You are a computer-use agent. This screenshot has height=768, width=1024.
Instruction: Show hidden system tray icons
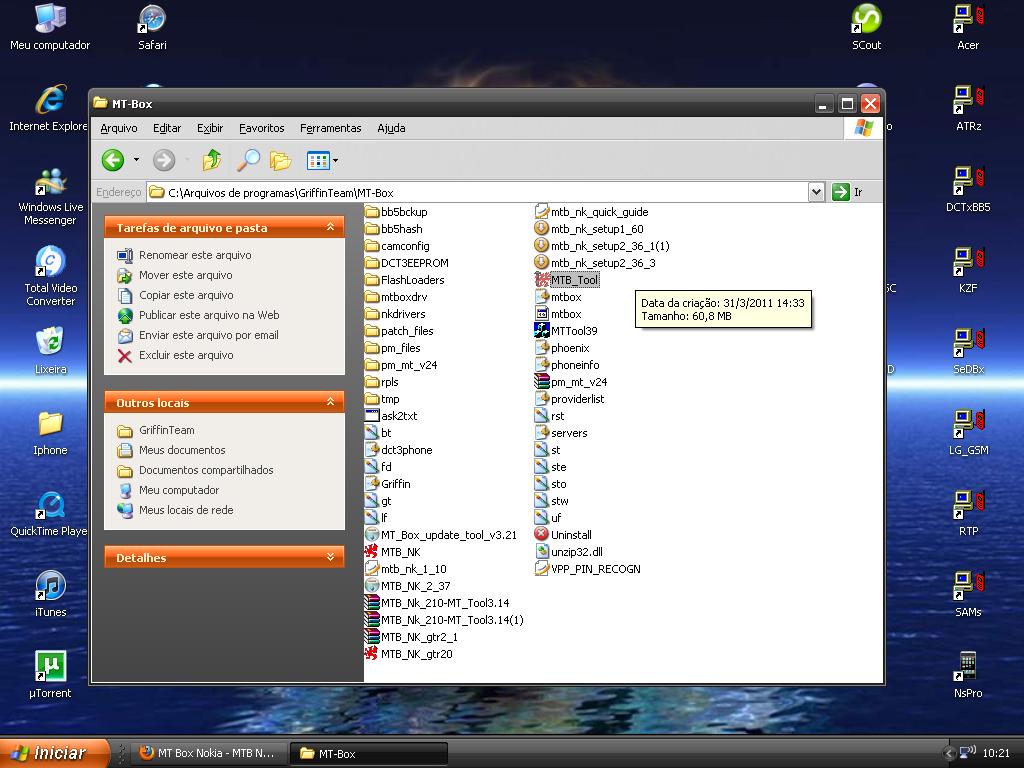pos(950,753)
